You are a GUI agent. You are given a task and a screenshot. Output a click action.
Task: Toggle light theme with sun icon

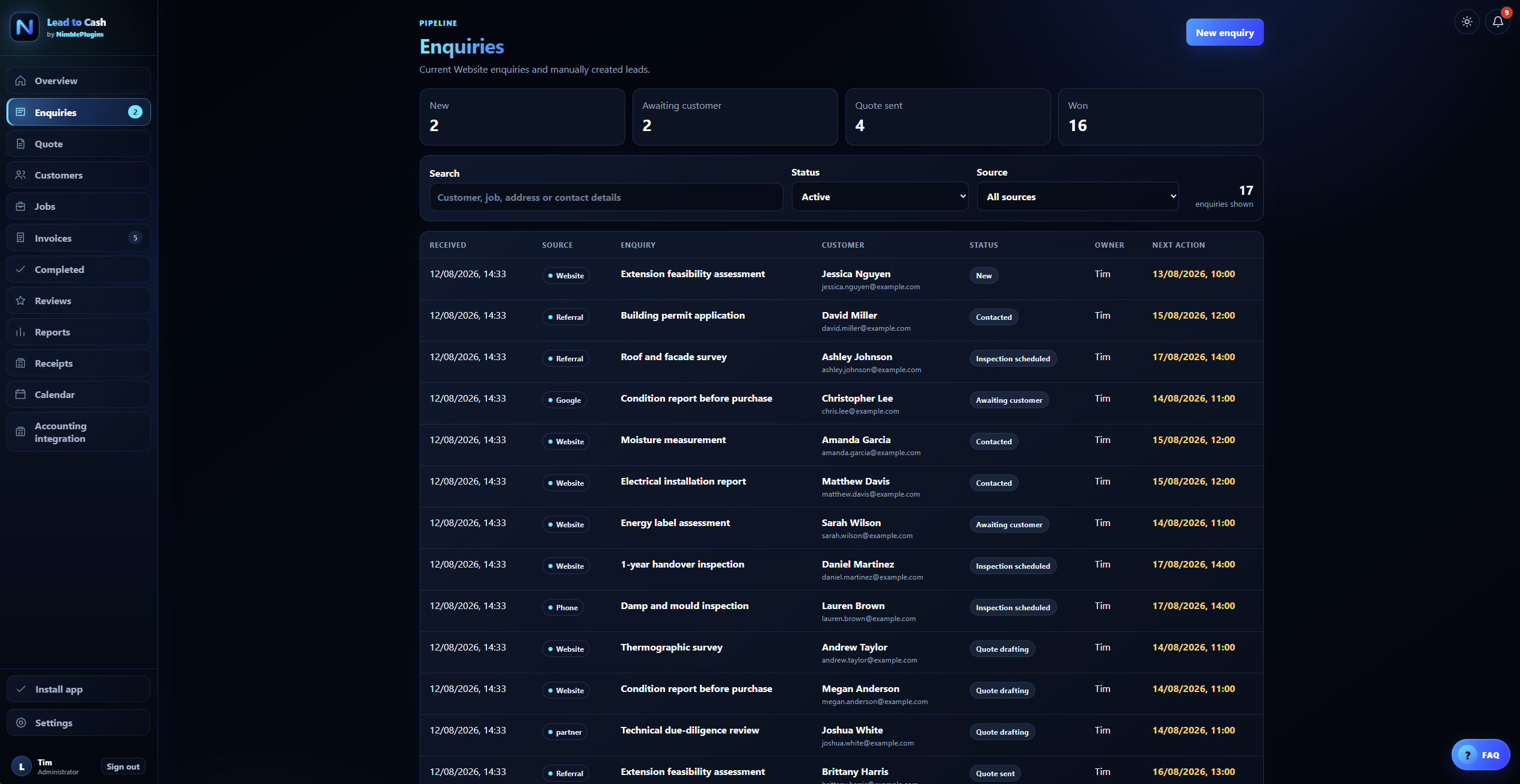pyautogui.click(x=1467, y=22)
